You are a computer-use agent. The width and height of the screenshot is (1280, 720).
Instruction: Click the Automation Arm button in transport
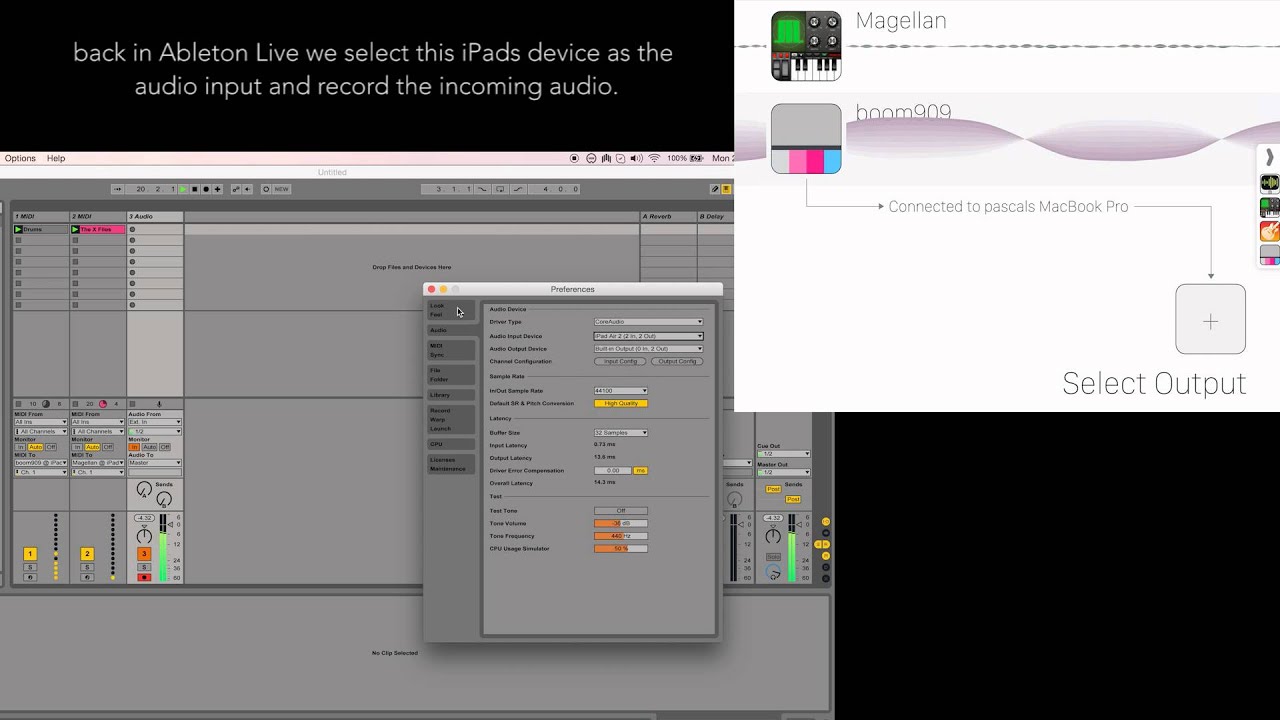pyautogui.click(x=236, y=189)
